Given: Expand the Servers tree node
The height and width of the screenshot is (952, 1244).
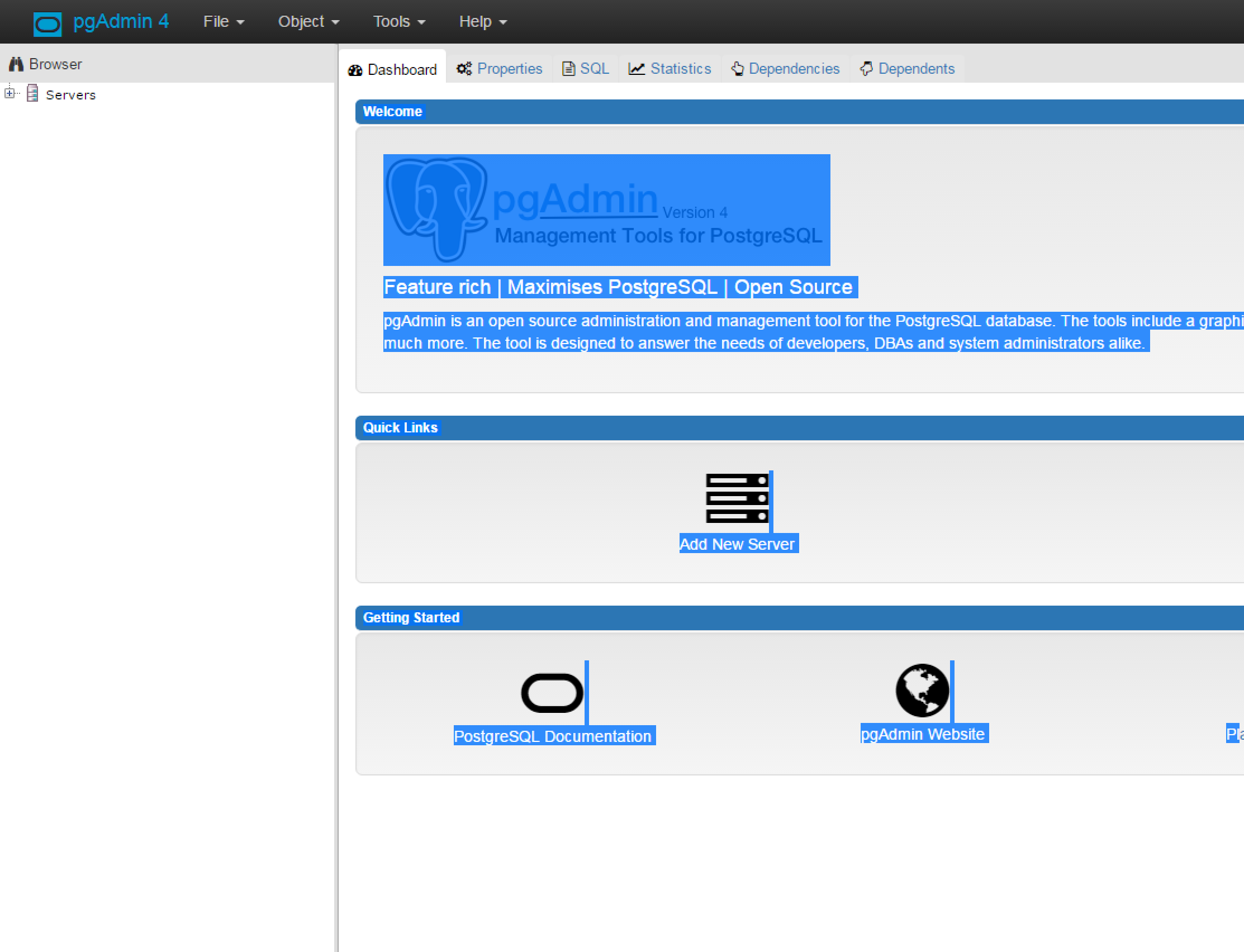Looking at the screenshot, I should 9,93.
